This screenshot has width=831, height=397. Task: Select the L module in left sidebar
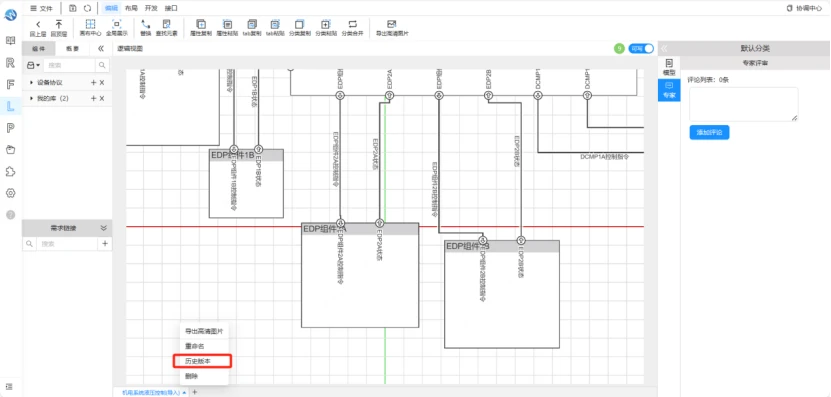[x=10, y=106]
